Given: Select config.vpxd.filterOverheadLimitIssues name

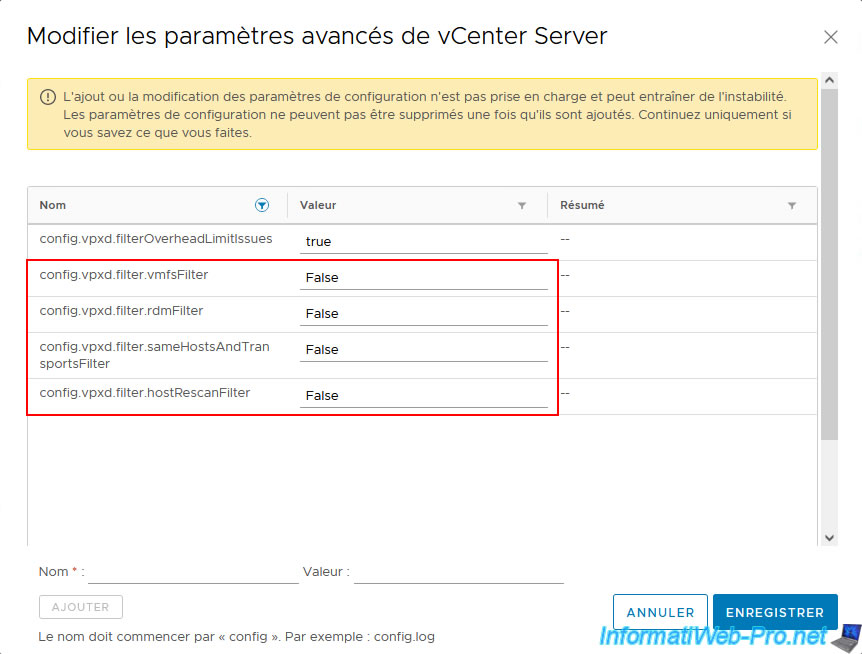Looking at the screenshot, I should [156, 239].
